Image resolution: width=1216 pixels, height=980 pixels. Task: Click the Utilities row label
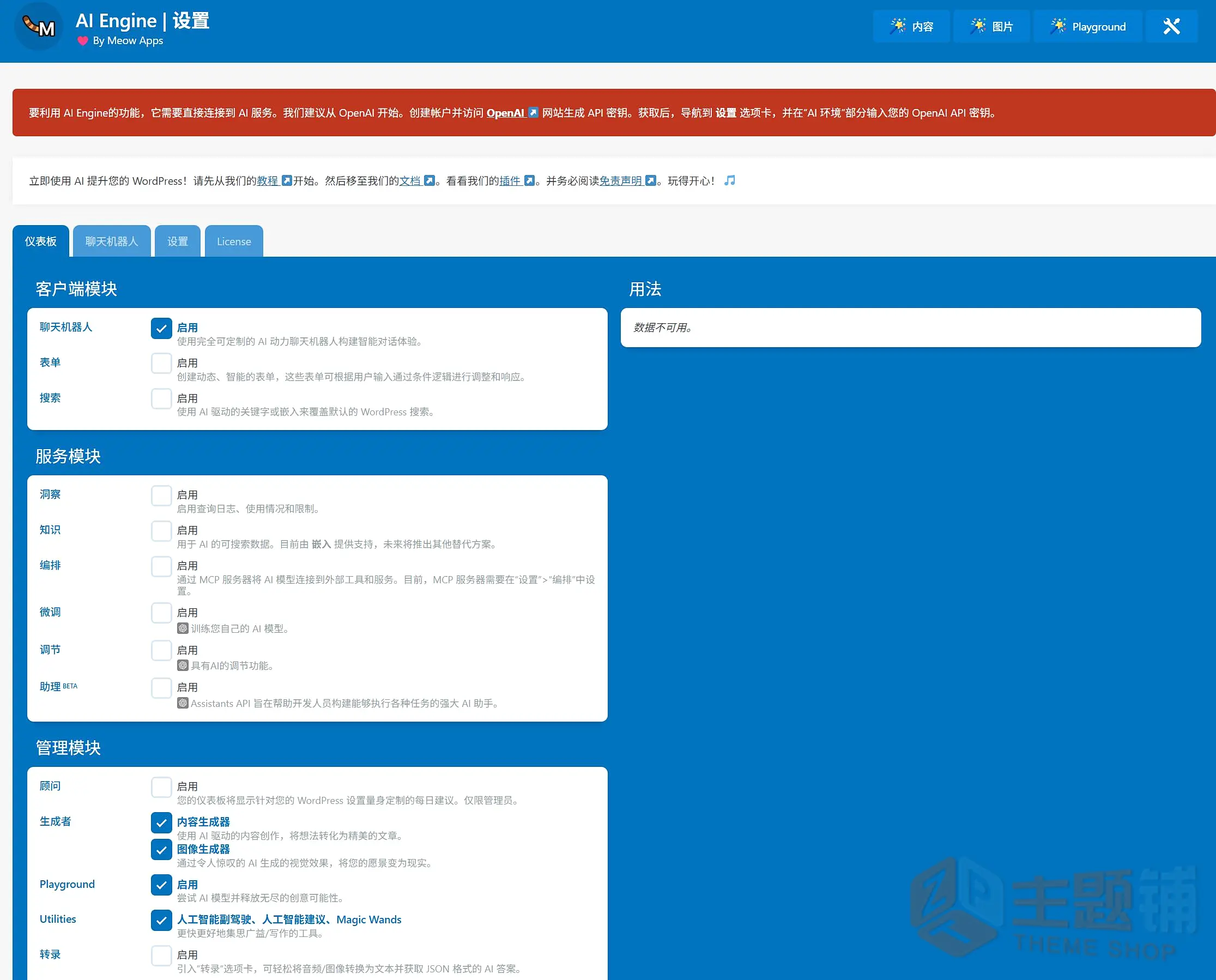(58, 919)
